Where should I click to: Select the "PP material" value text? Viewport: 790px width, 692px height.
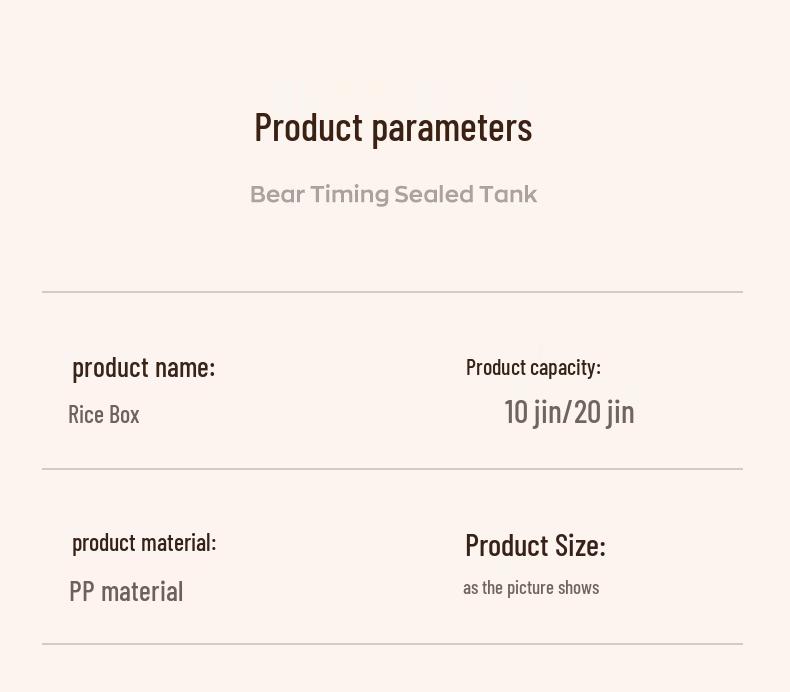[126, 592]
